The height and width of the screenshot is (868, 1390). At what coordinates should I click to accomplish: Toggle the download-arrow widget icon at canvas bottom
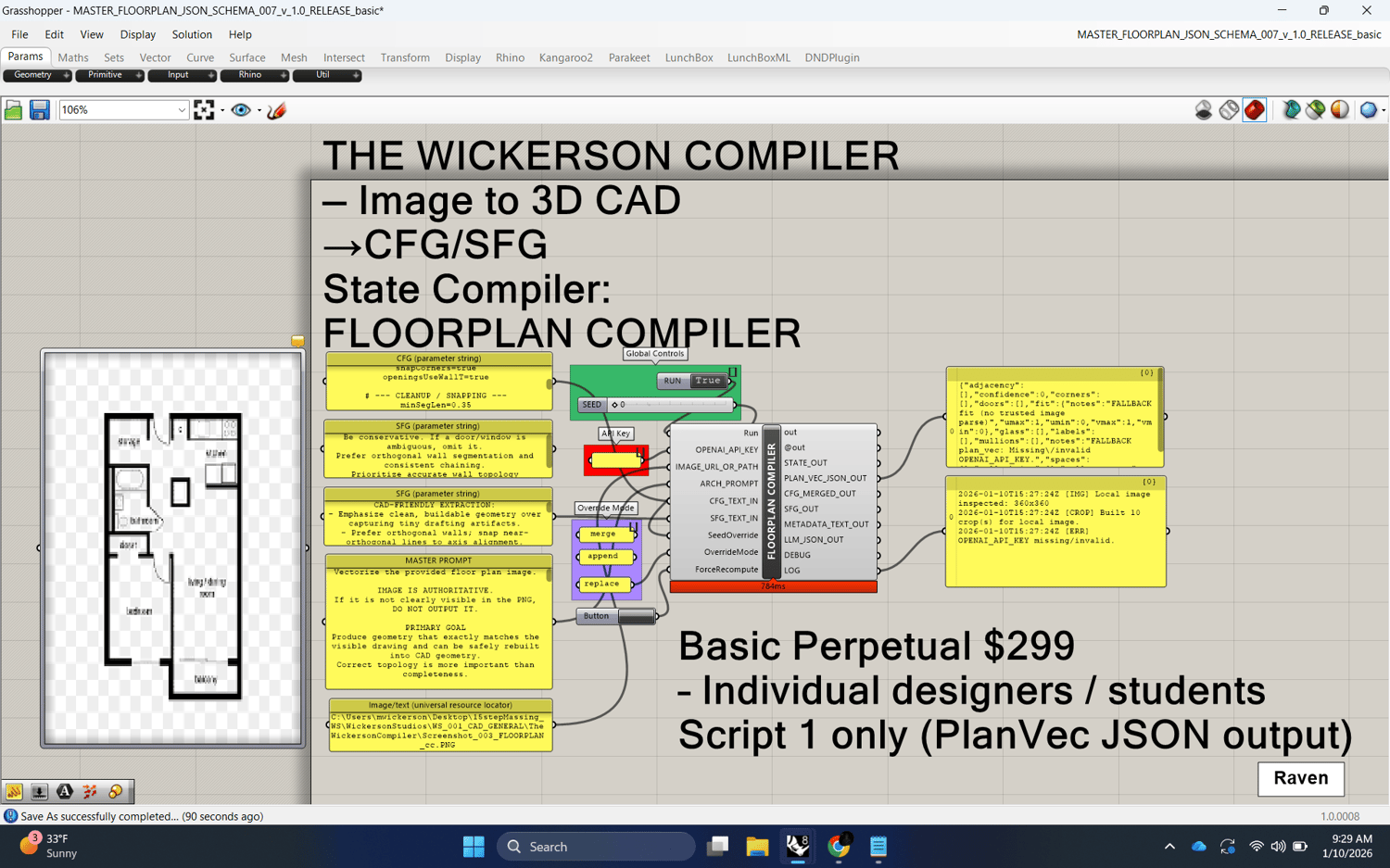tap(40, 791)
